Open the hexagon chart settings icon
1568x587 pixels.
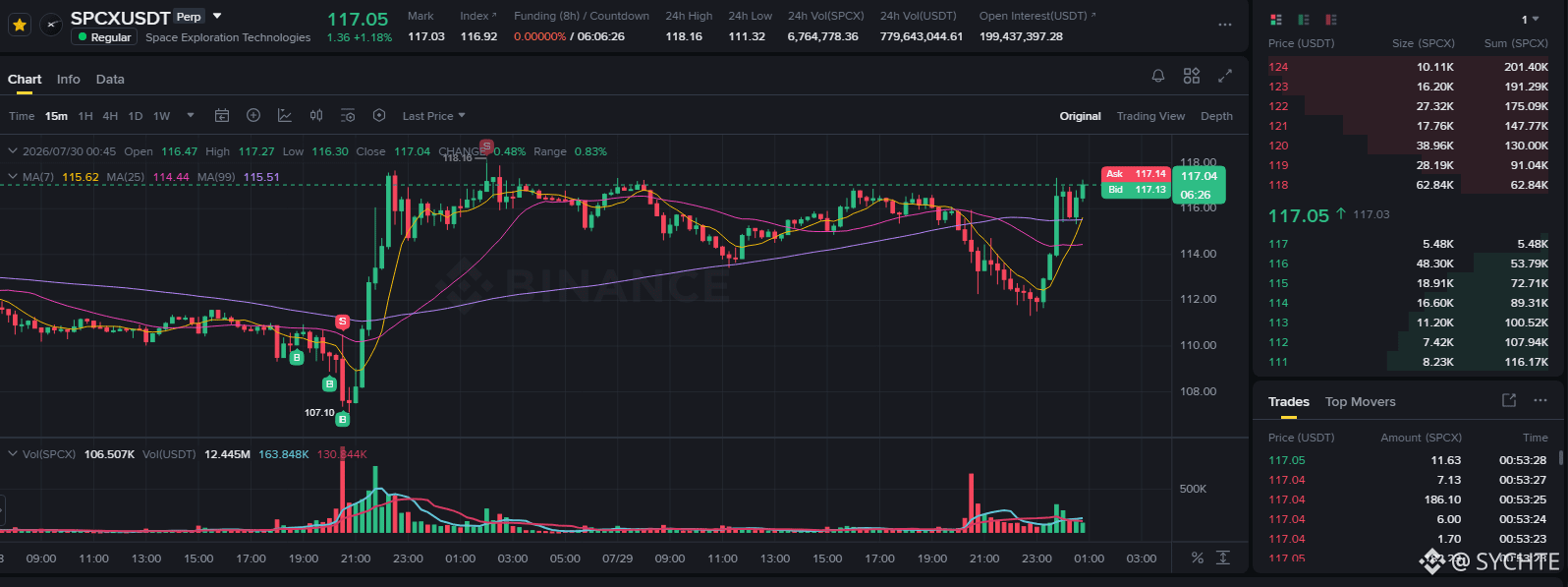coord(379,115)
